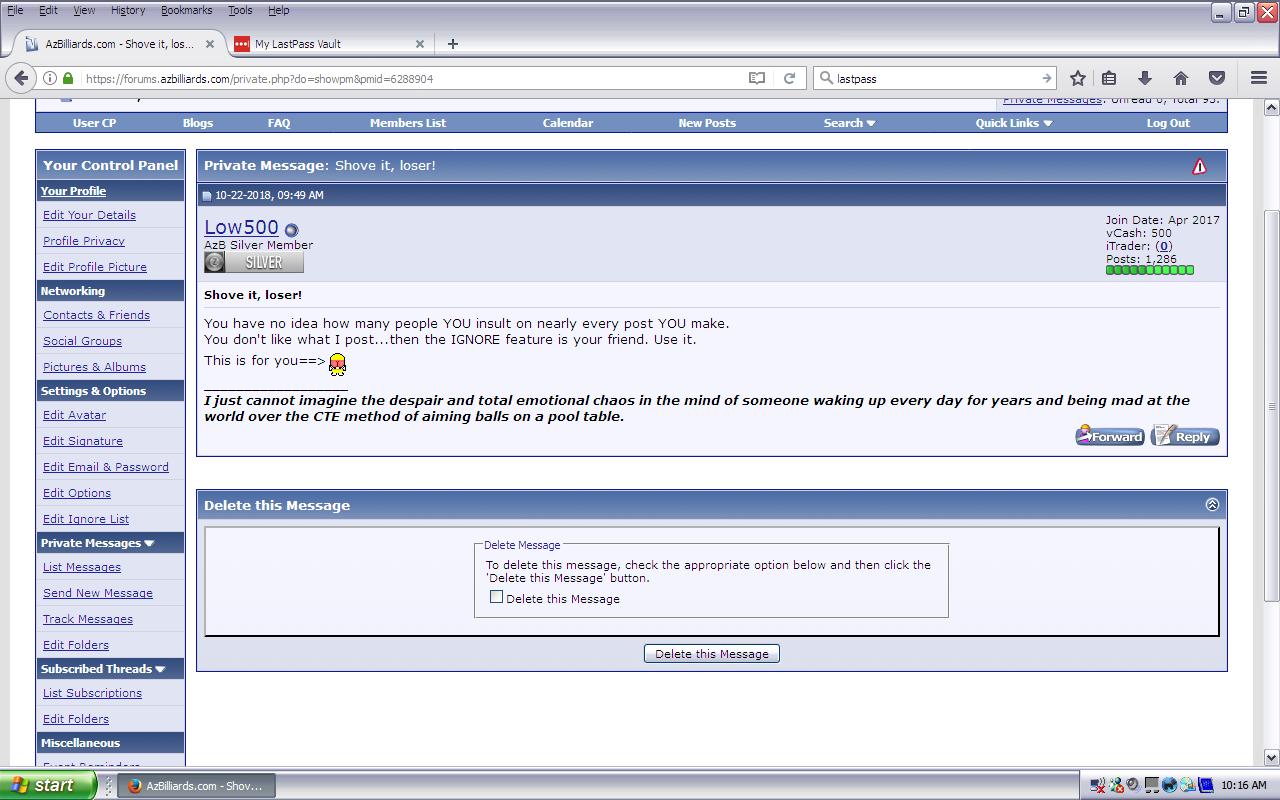The width and height of the screenshot is (1280, 800).
Task: Toggle reader view icon in address bar
Action: pyautogui.click(x=757, y=78)
